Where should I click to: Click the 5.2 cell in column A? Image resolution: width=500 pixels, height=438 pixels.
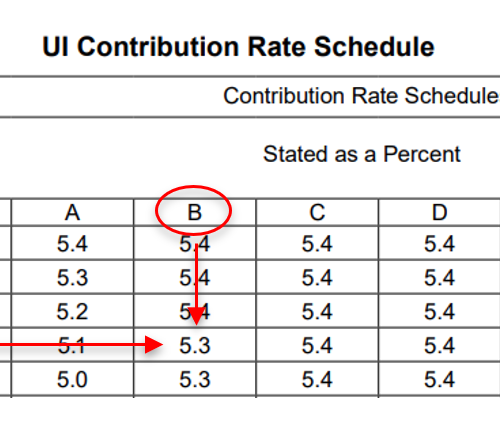(72, 311)
